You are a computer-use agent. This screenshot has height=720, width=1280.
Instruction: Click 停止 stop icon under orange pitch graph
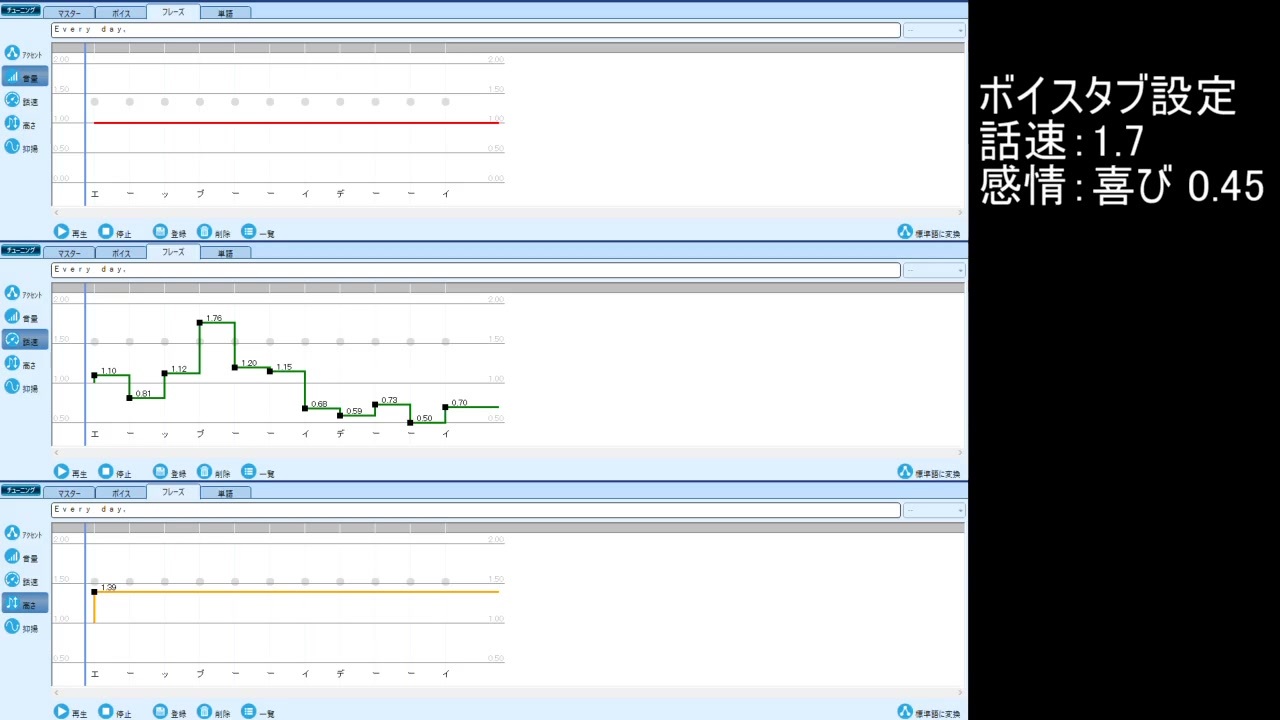106,711
